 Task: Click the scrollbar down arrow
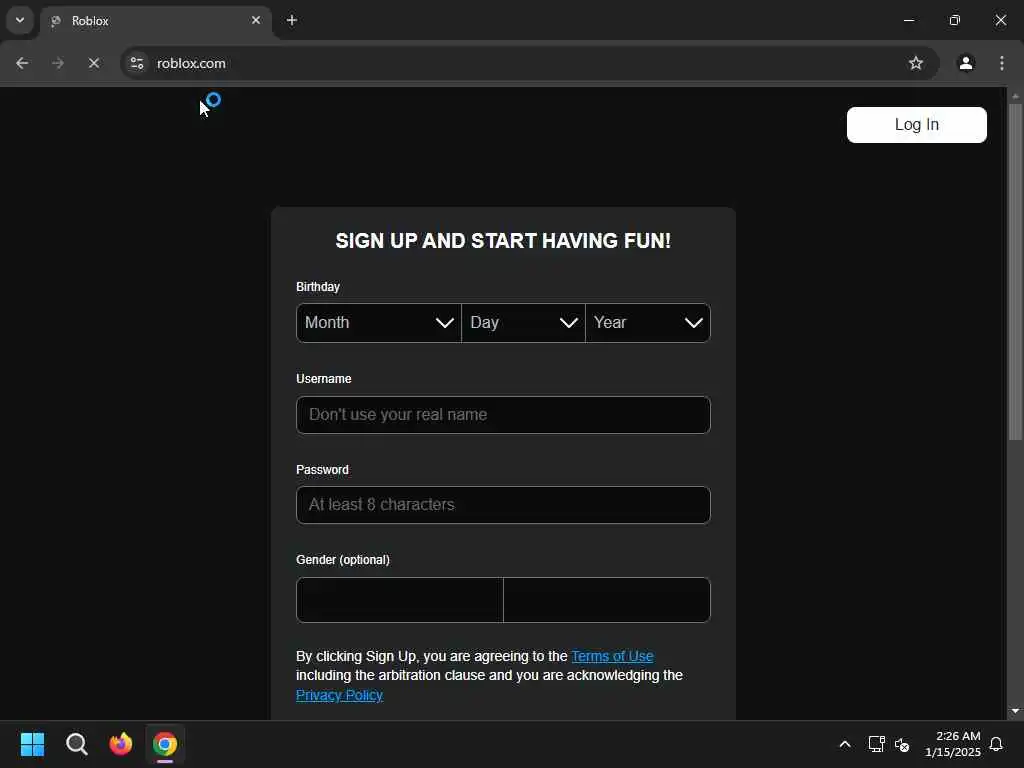[1015, 711]
